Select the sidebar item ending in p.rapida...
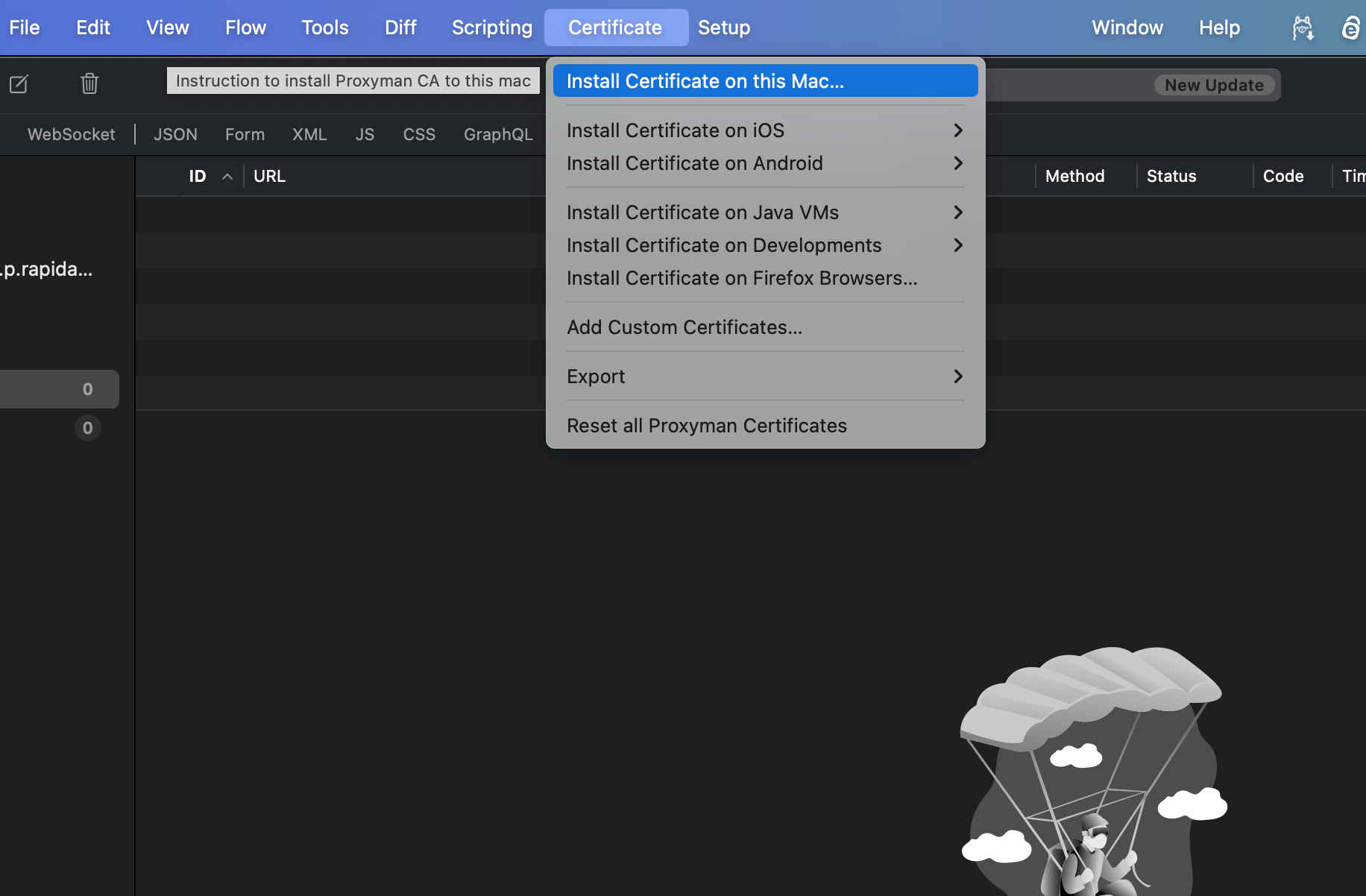The height and width of the screenshot is (896, 1366). [x=46, y=269]
